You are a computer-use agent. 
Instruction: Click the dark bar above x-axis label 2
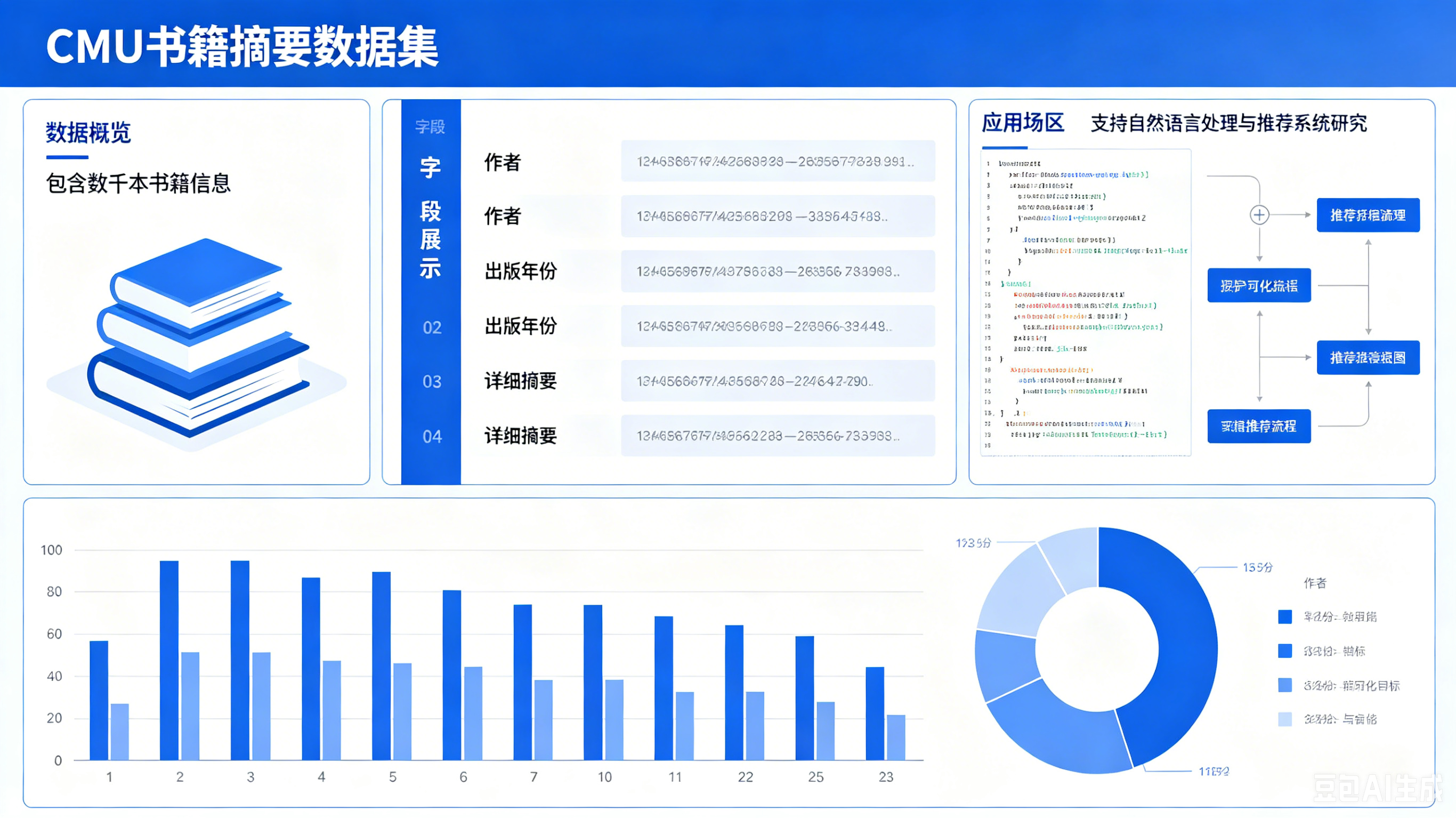coord(169,660)
